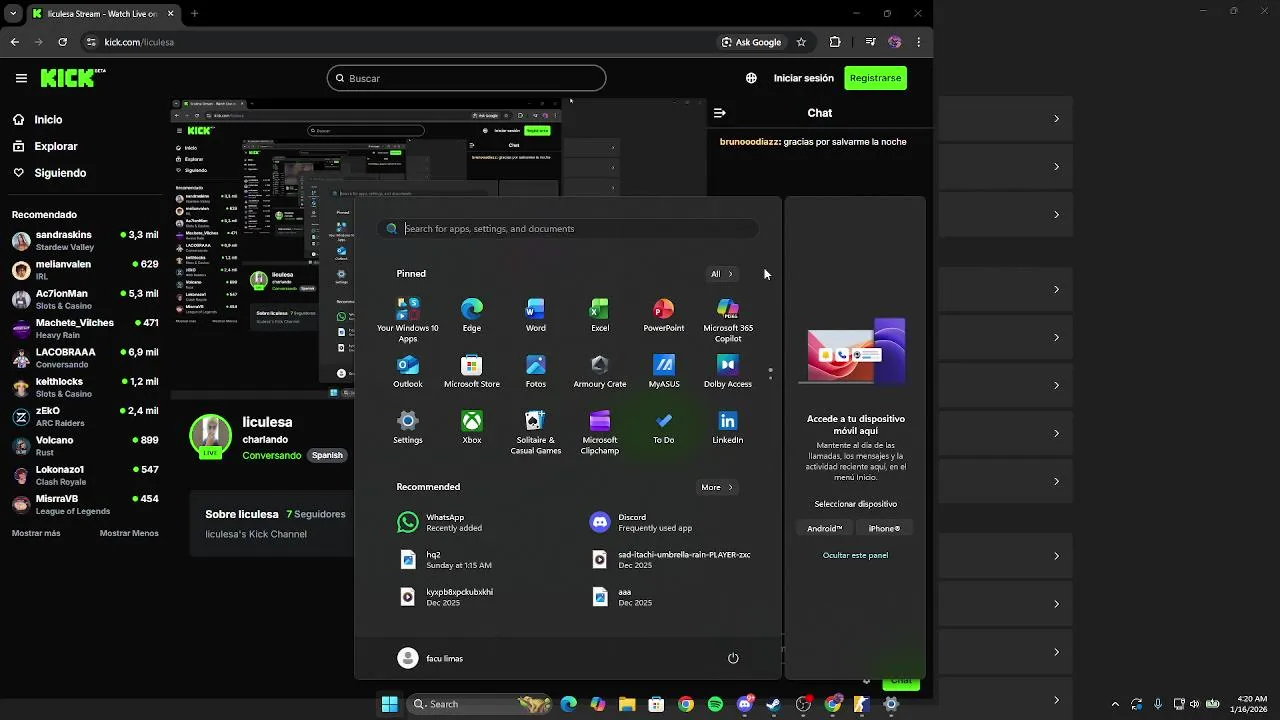This screenshot has height=720, width=1280.
Task: Open Spotify from taskbar
Action: point(715,704)
